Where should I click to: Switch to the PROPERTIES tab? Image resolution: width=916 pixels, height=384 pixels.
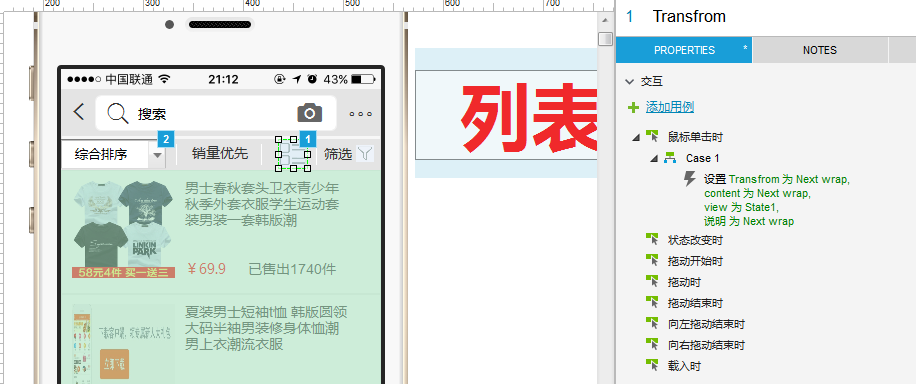click(x=684, y=50)
